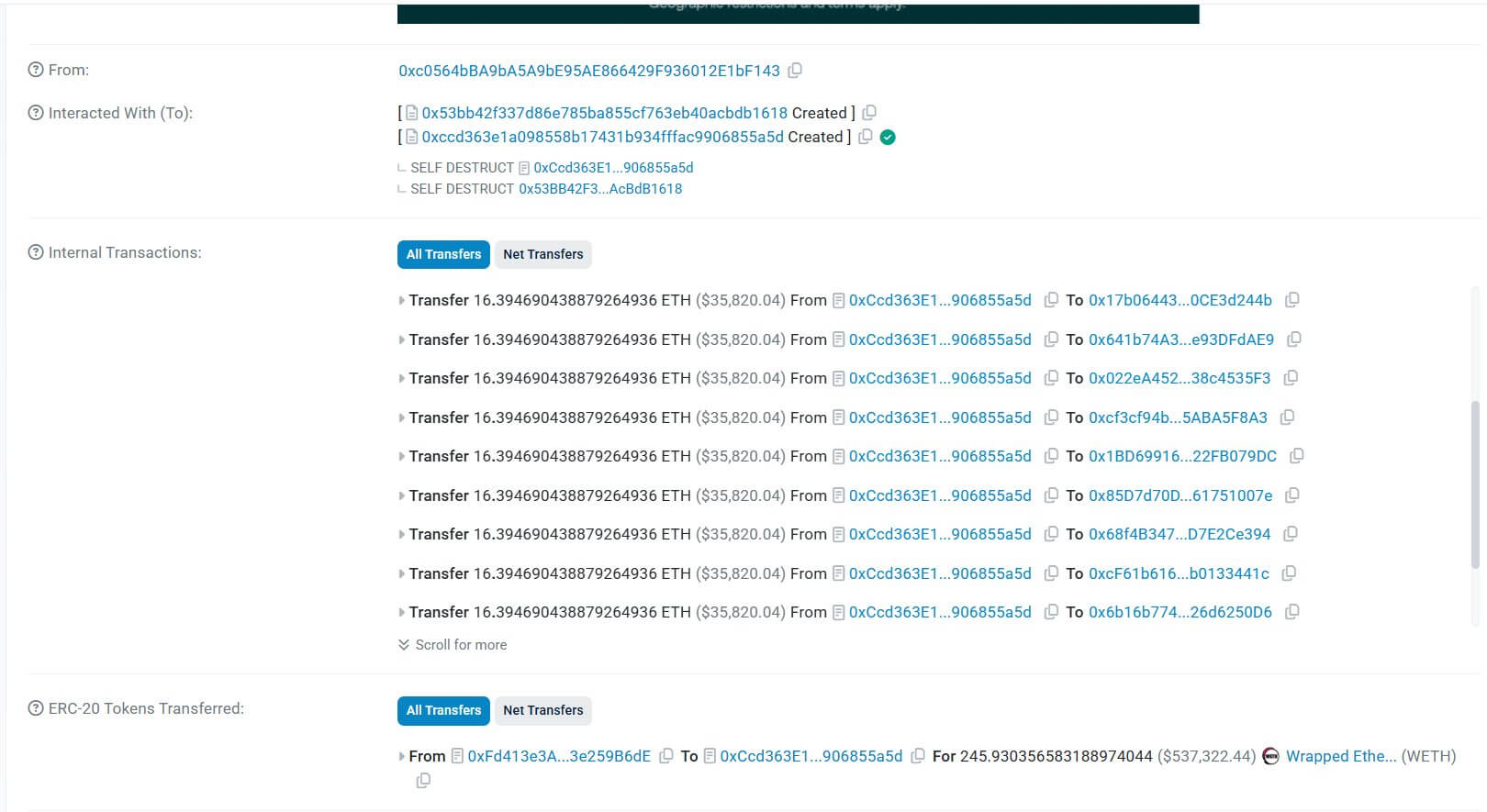
Task: Click Scroll for more below transfers list
Action: [x=453, y=645]
